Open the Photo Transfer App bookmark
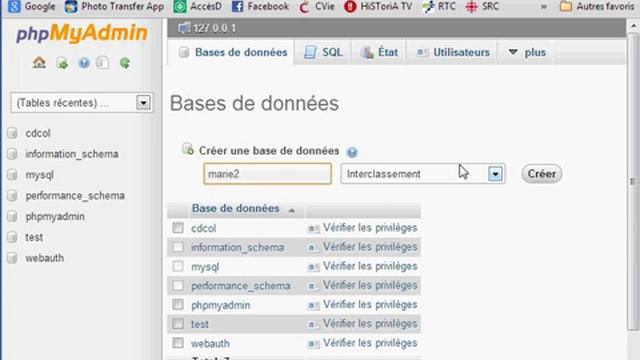The width and height of the screenshot is (640, 360). coord(114,7)
